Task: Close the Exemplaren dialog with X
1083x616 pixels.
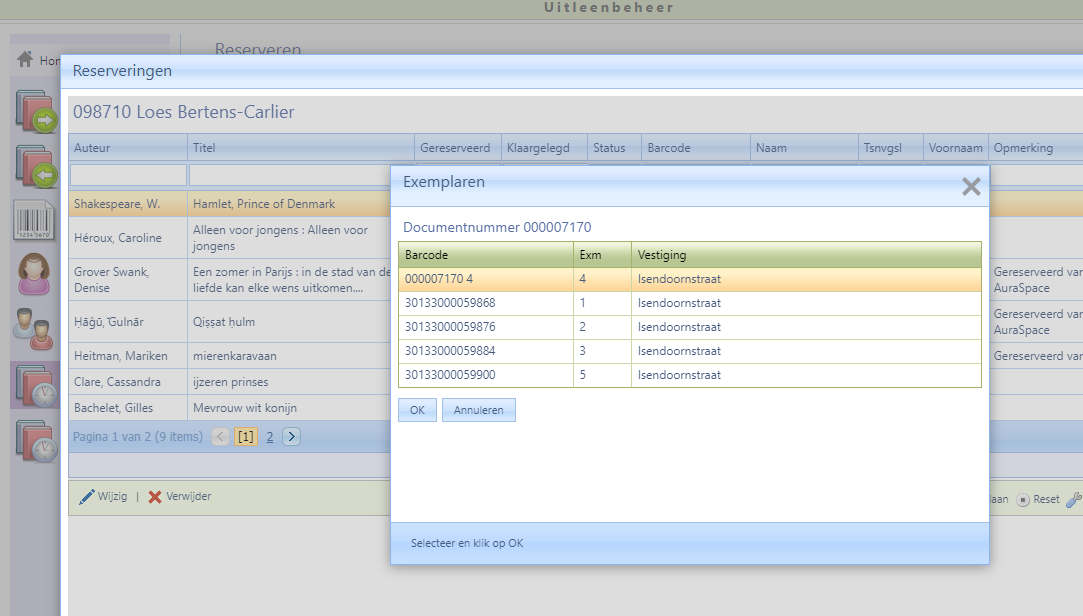Action: [970, 187]
